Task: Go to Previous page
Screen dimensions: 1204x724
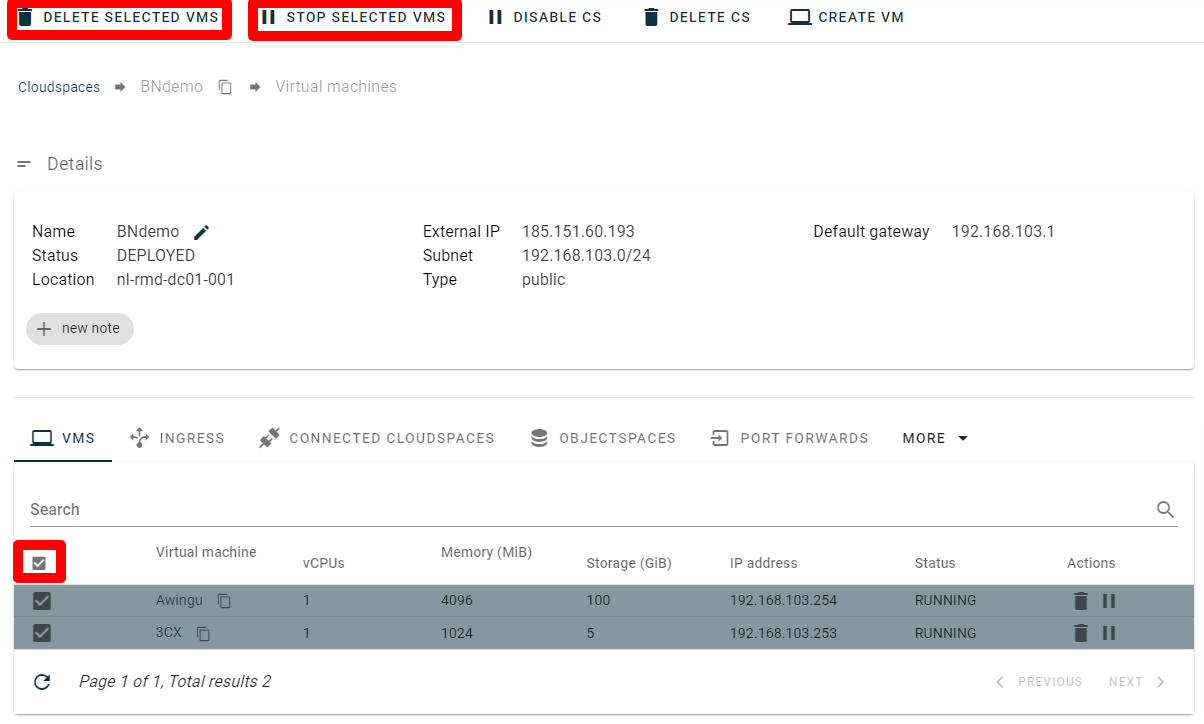Action: 1039,682
